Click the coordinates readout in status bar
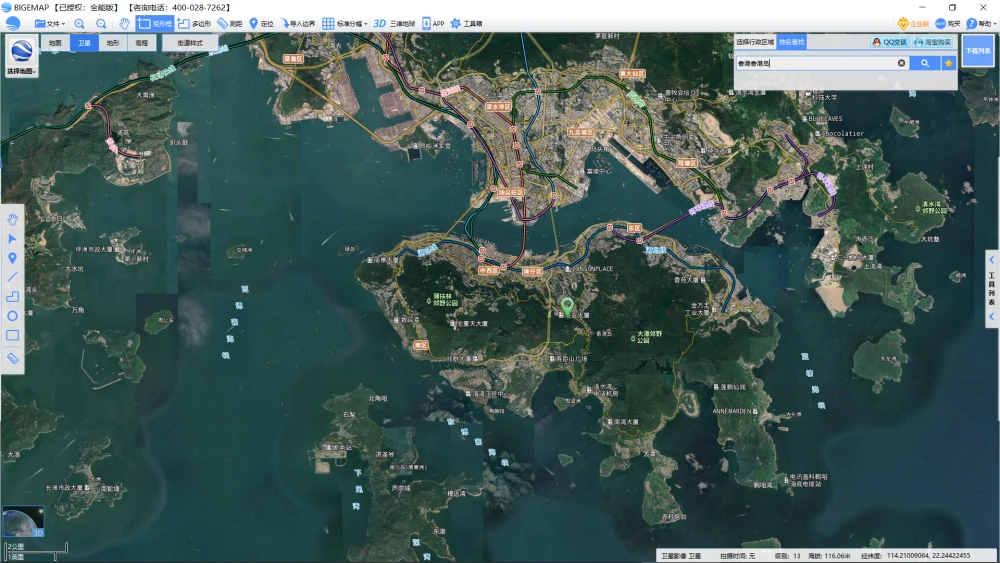The width and height of the screenshot is (1000, 563). (x=915, y=556)
